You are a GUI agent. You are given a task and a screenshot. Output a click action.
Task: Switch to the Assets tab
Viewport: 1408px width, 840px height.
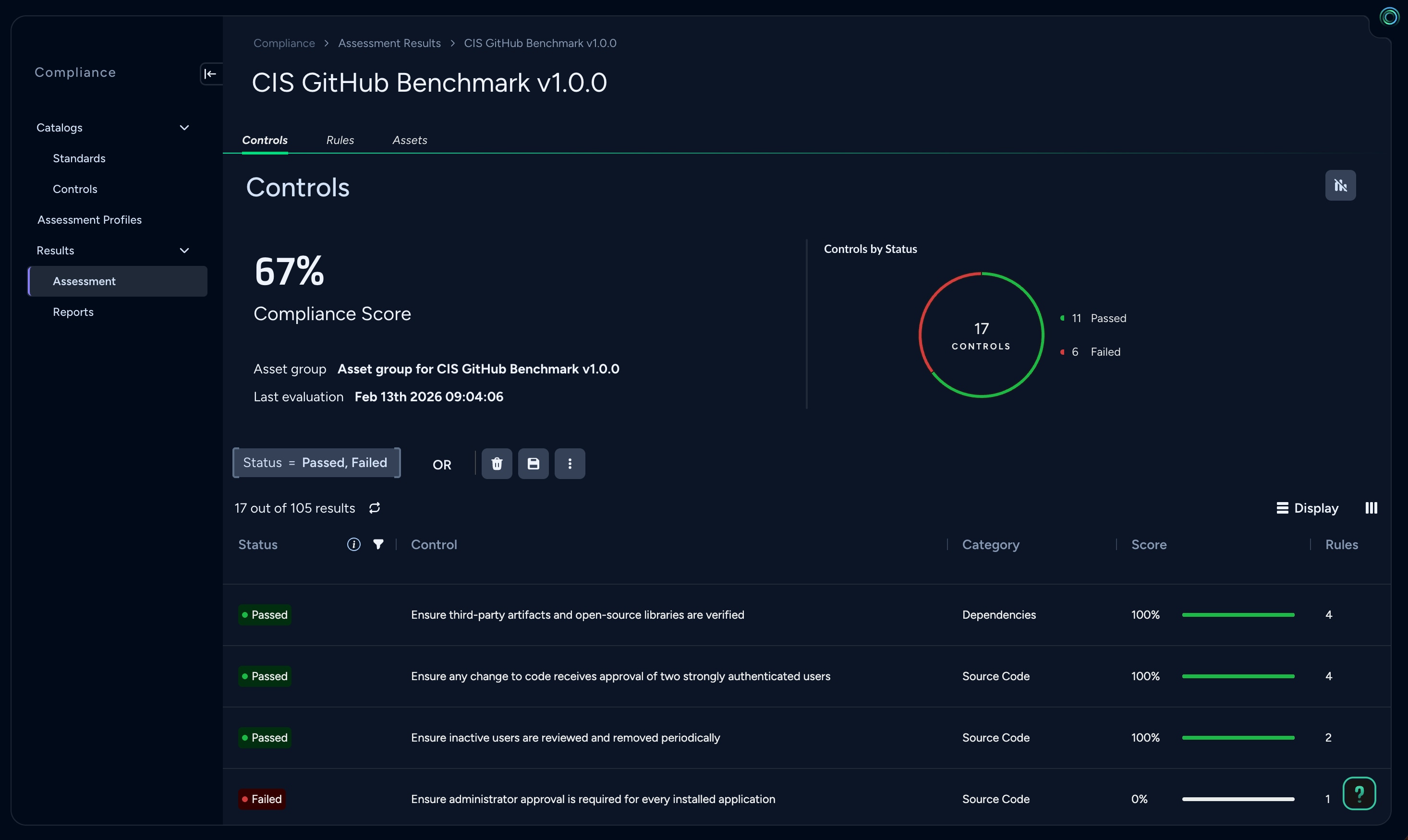tap(409, 140)
